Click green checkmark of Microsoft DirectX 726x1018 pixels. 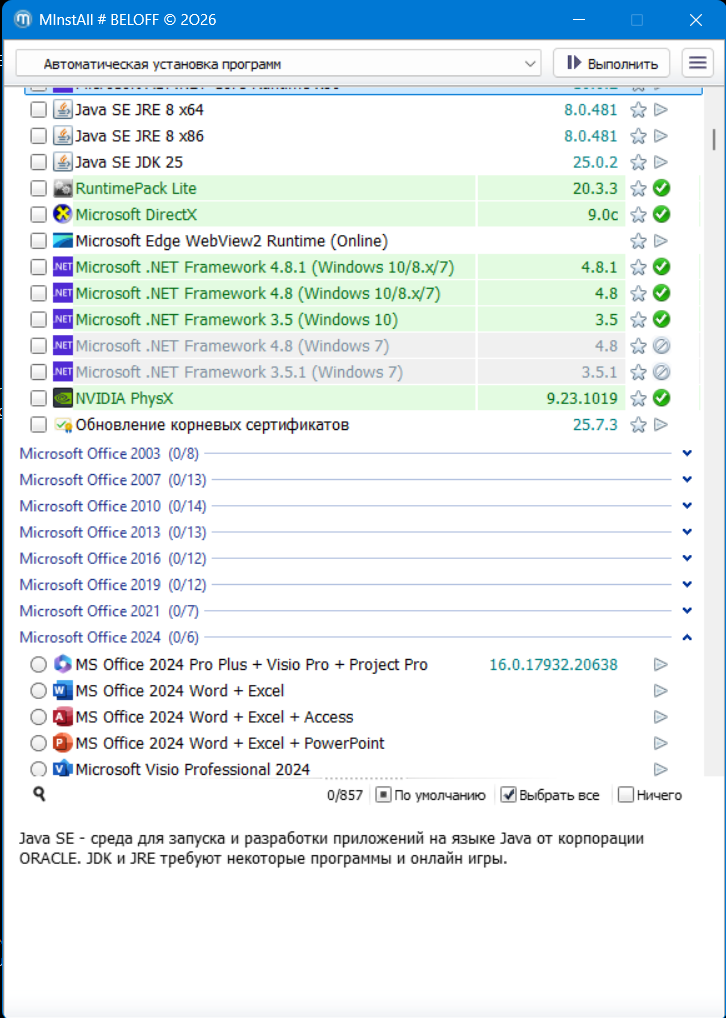[x=662, y=214]
